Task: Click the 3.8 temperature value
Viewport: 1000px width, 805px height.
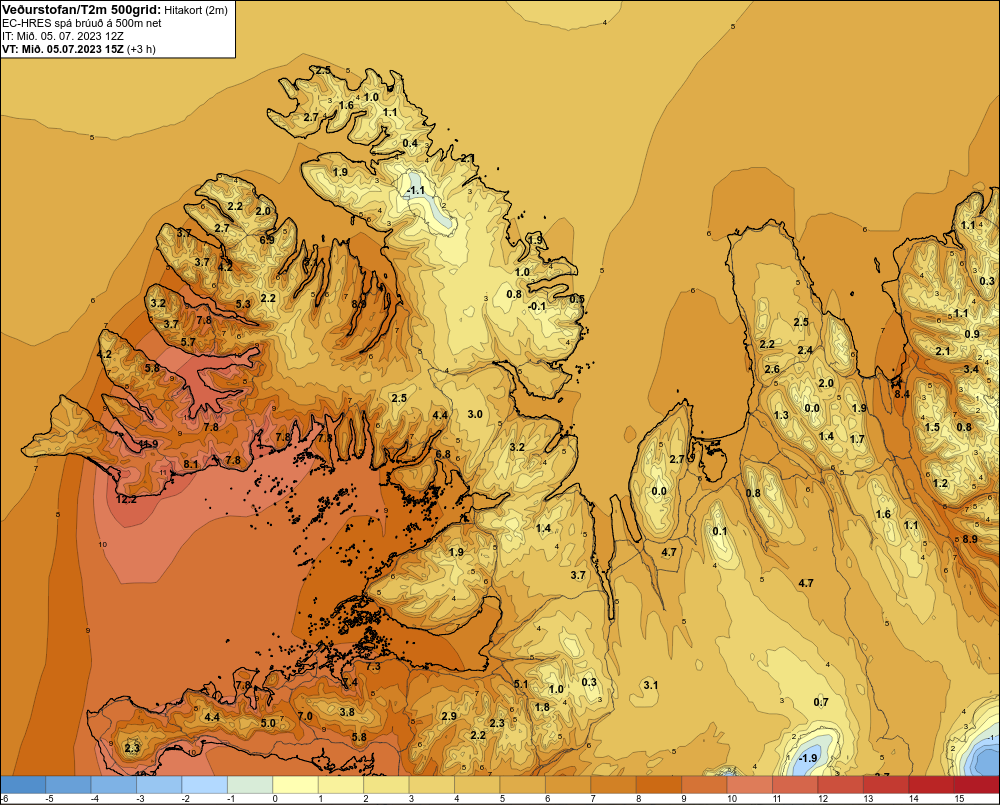Action: point(347,712)
